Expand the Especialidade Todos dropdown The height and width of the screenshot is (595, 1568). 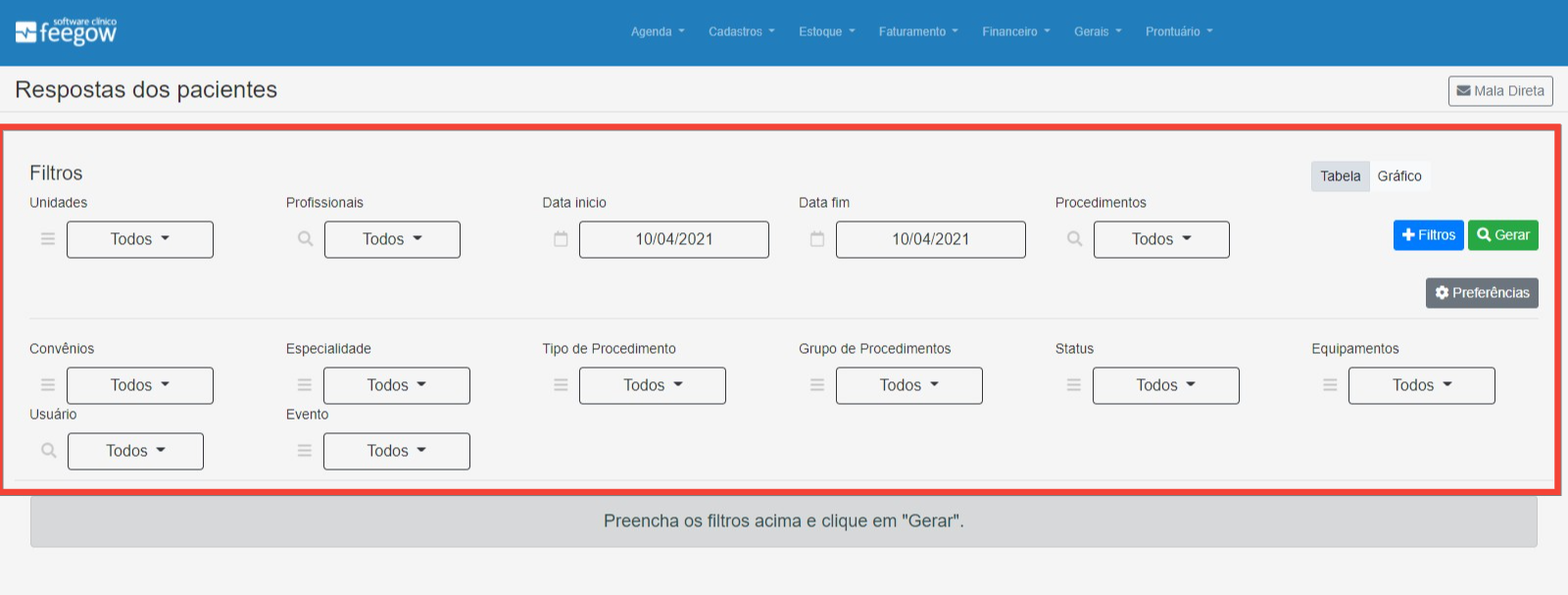[397, 385]
